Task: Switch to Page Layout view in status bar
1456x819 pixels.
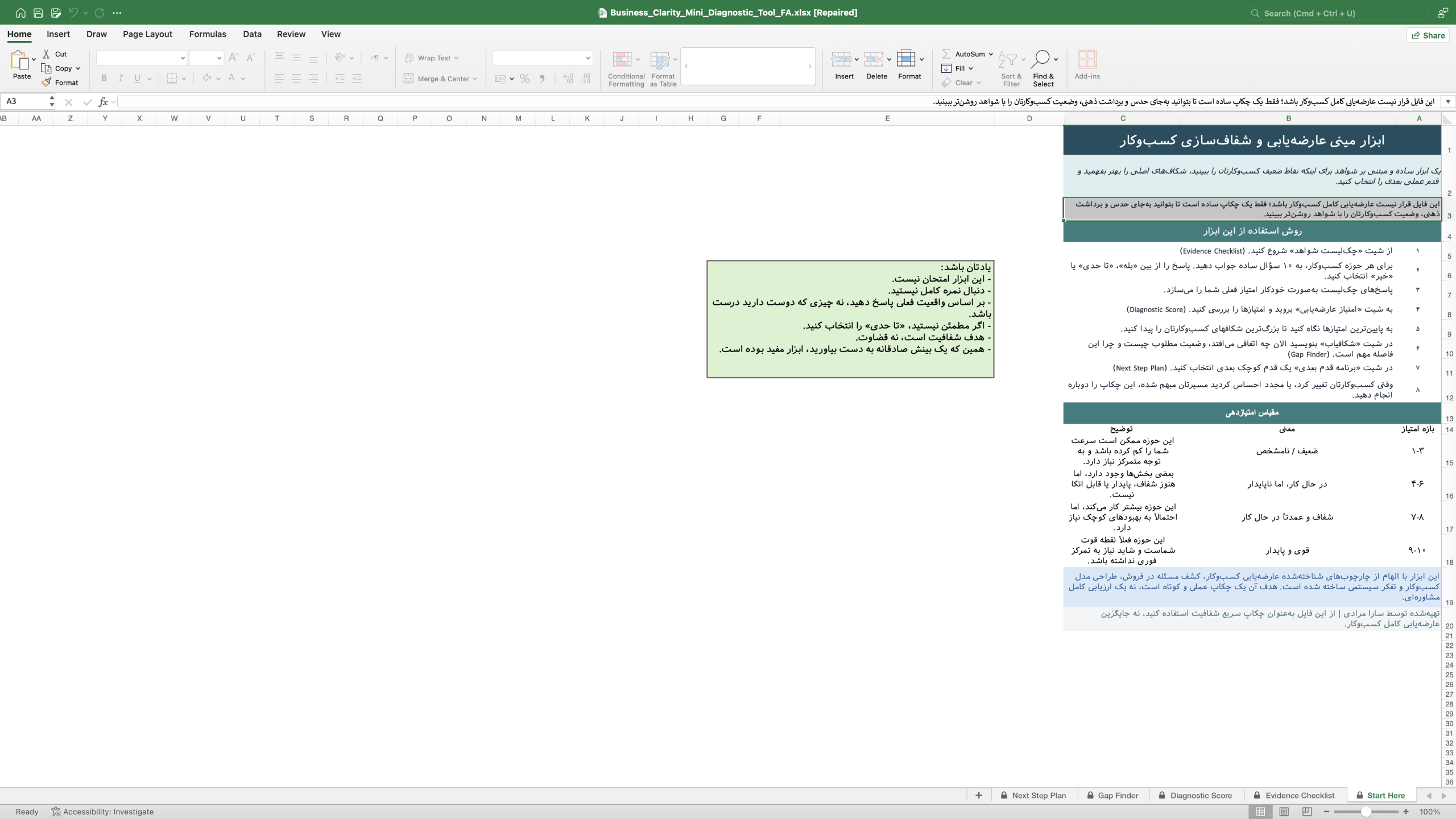Action: point(1284,812)
